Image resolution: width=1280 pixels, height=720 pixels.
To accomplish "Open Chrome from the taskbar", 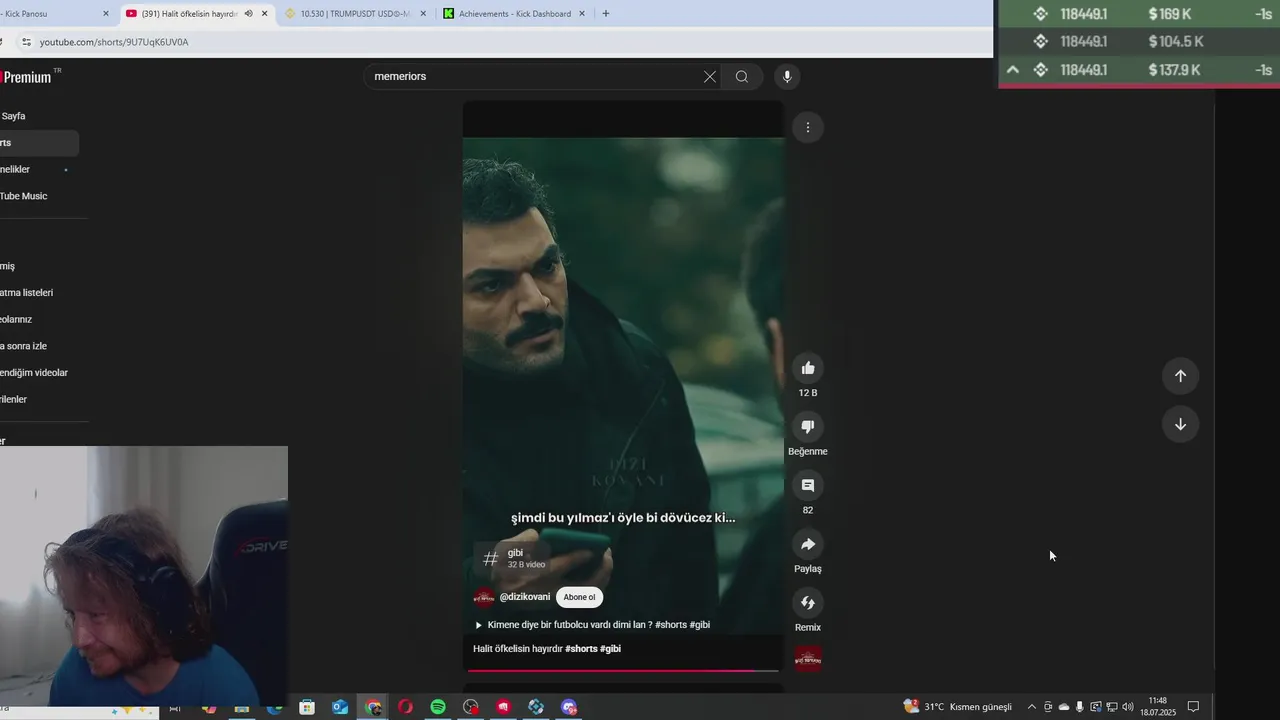I will point(373,707).
